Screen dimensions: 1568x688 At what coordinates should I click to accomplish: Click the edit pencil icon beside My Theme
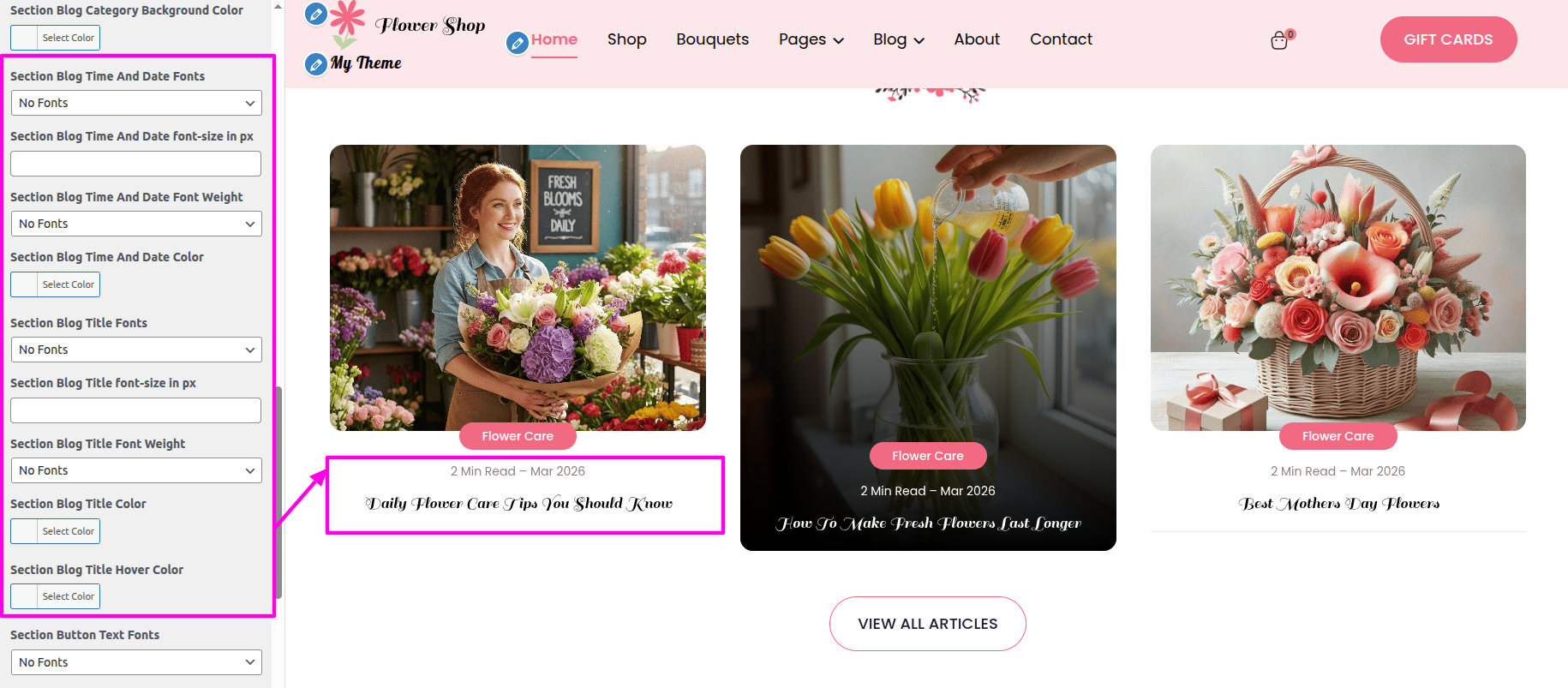tap(316, 64)
